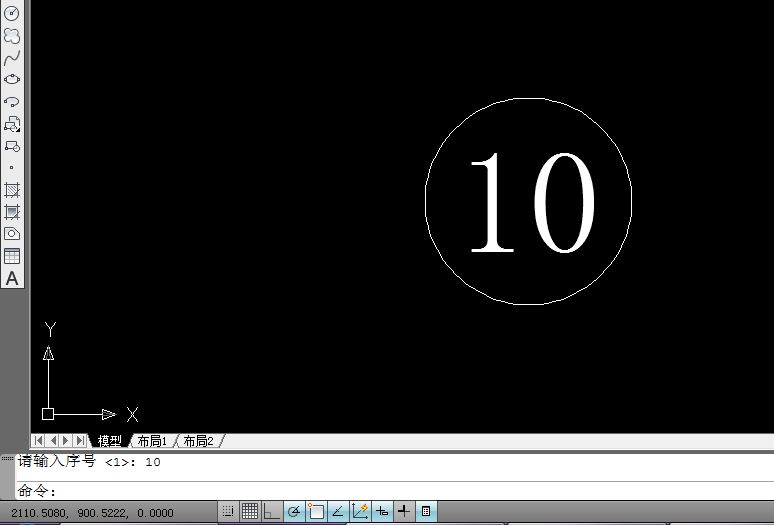Toggle Dynamic UCS in status bar
Image resolution: width=774 pixels, height=525 pixels.
tap(360, 512)
